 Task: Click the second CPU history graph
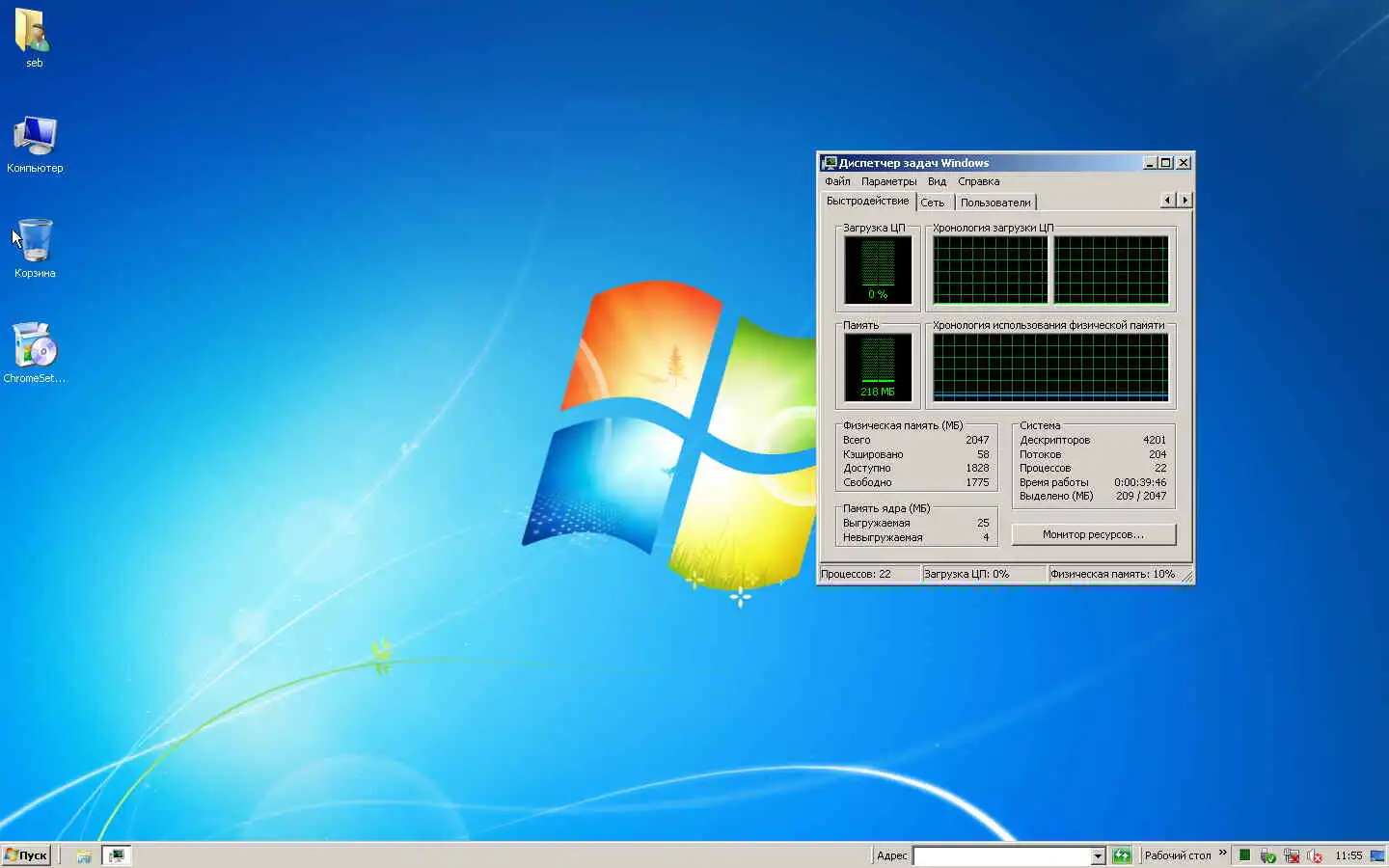point(1111,269)
